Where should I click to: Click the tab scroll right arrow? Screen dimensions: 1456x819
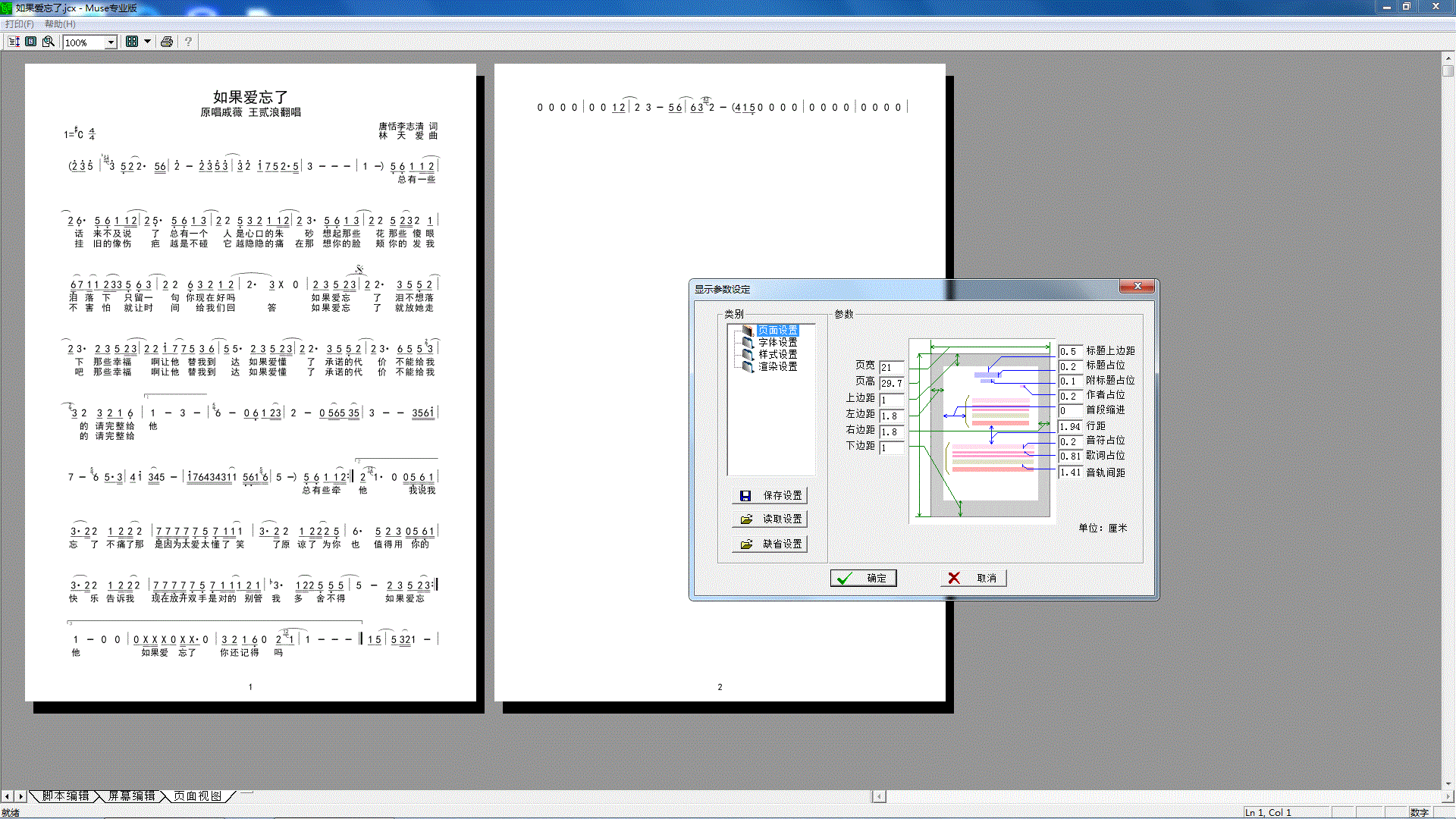[x=21, y=796]
